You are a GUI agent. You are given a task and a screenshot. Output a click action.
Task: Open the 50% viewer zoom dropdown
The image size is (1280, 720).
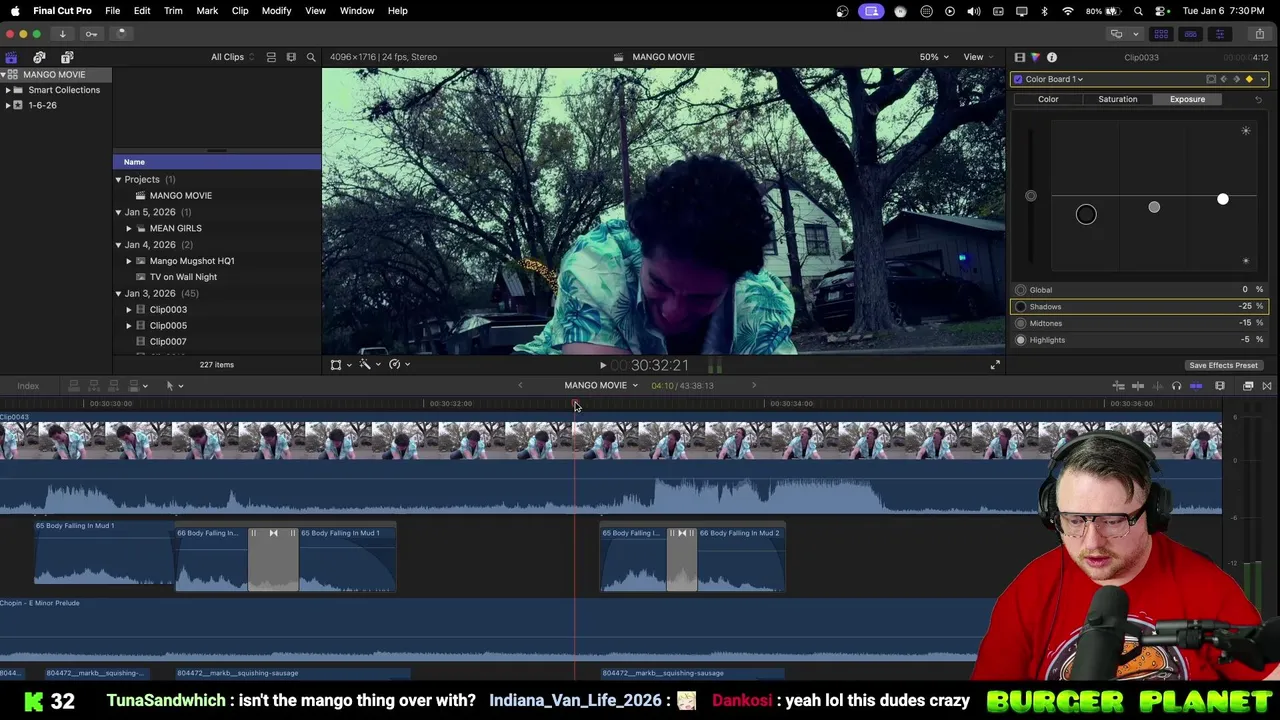coord(934,57)
